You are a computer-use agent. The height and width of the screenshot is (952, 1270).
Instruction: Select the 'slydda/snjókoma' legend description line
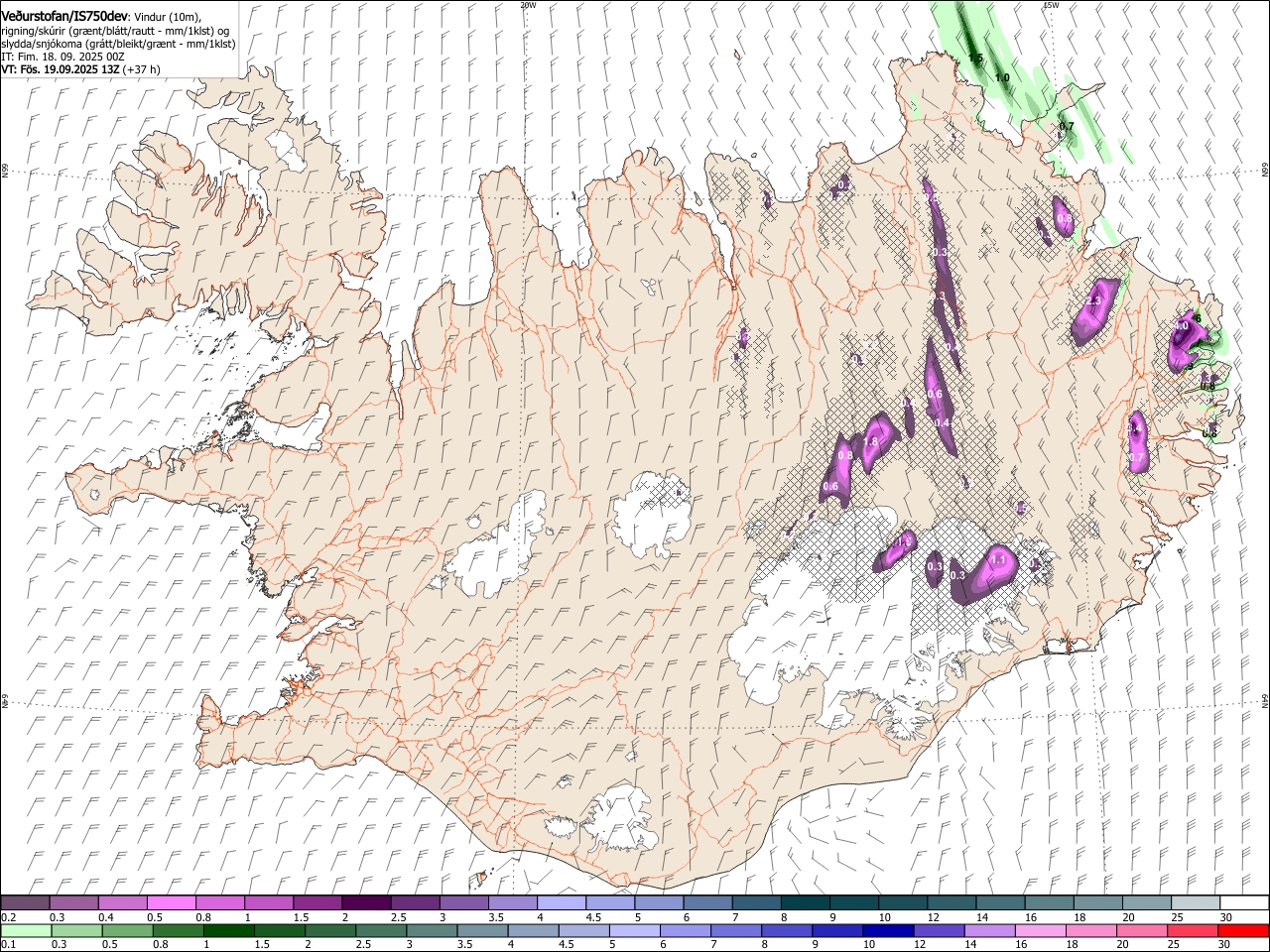pyautogui.click(x=118, y=44)
